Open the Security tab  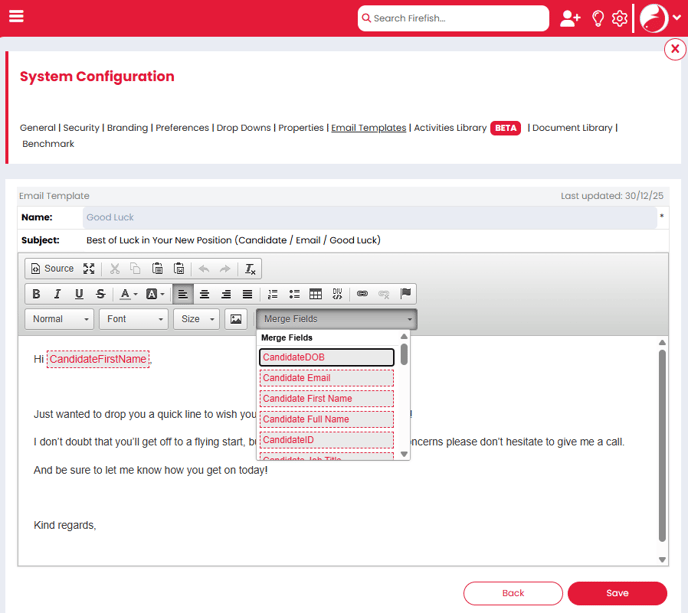(x=81, y=128)
